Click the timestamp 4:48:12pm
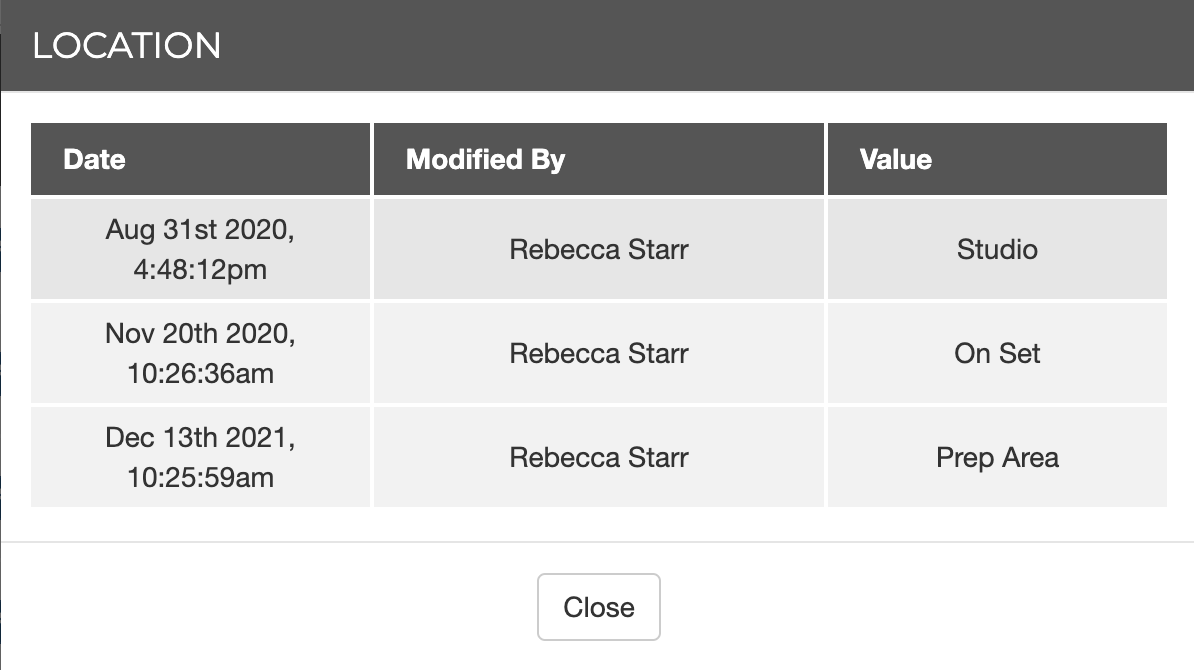The width and height of the screenshot is (1194, 670). (x=200, y=269)
